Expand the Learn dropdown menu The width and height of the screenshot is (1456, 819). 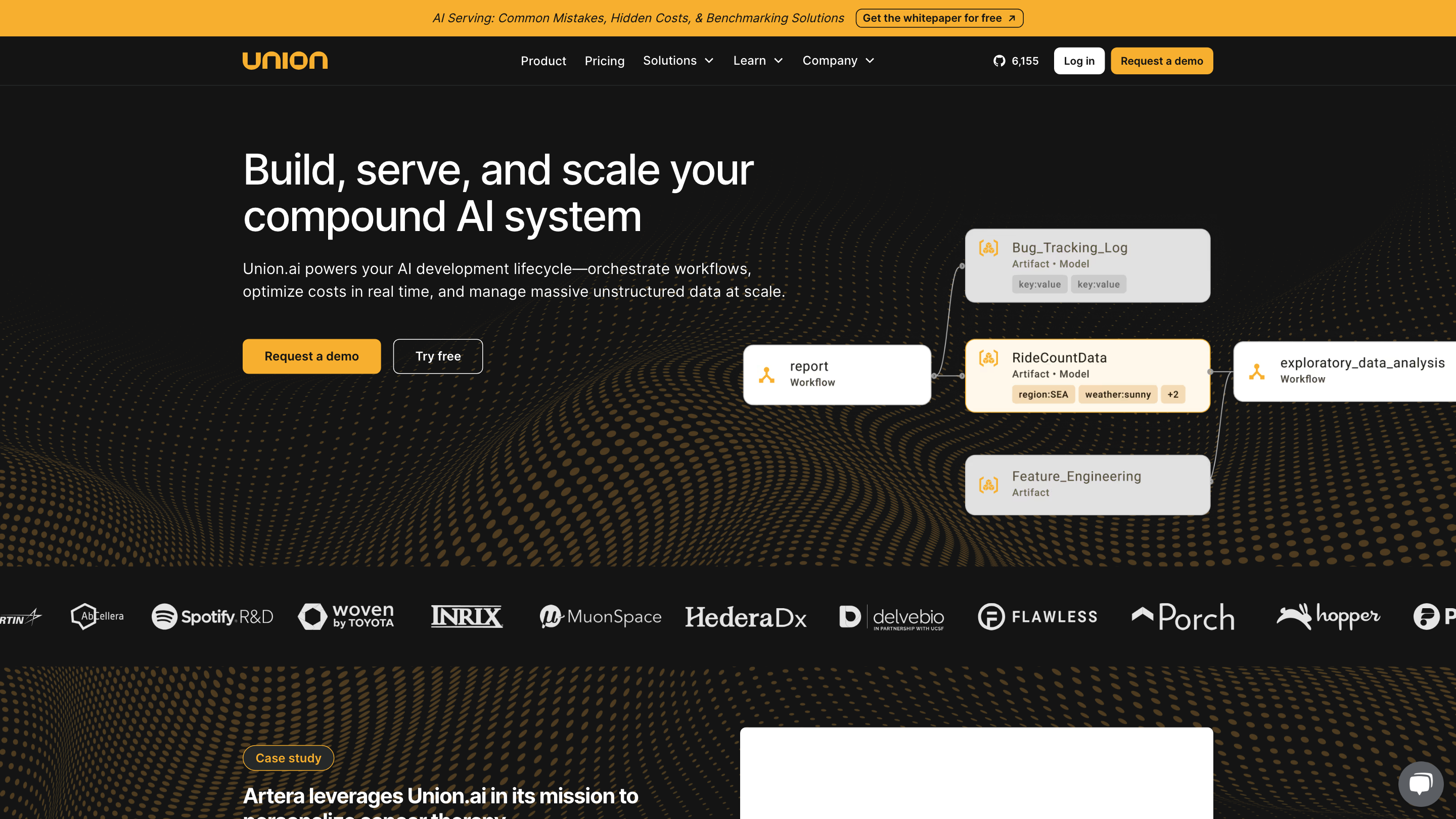coord(758,61)
